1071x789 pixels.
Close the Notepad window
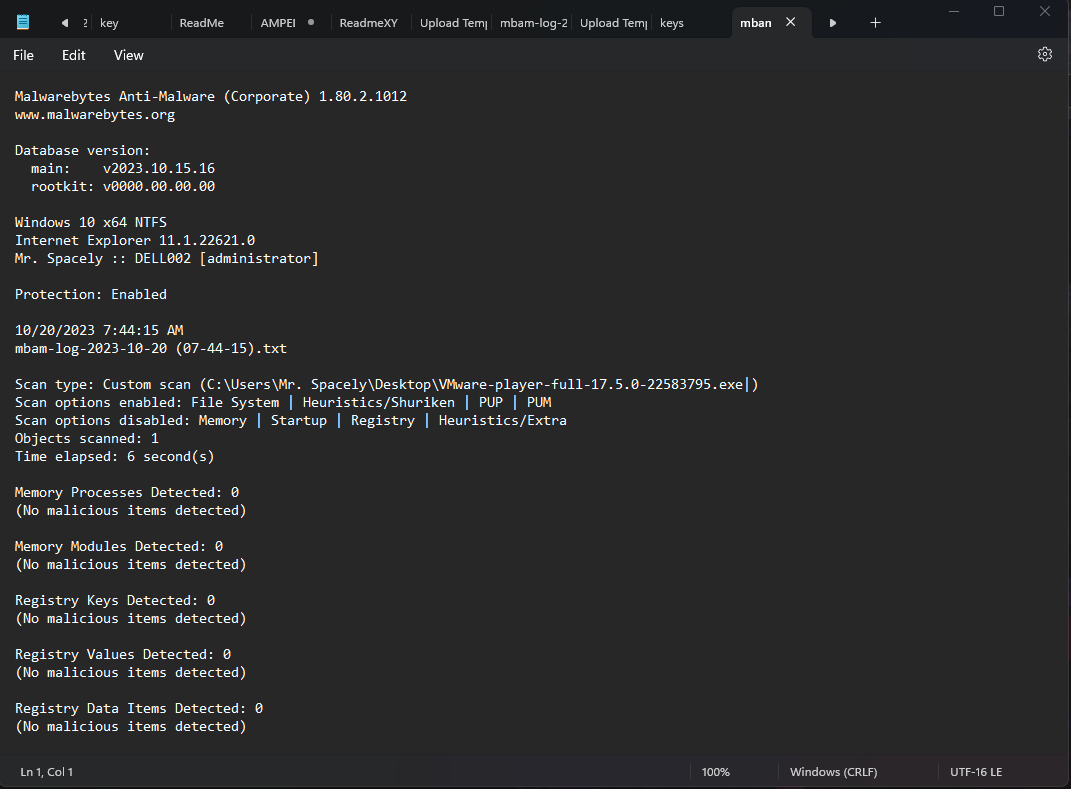pos(1044,12)
